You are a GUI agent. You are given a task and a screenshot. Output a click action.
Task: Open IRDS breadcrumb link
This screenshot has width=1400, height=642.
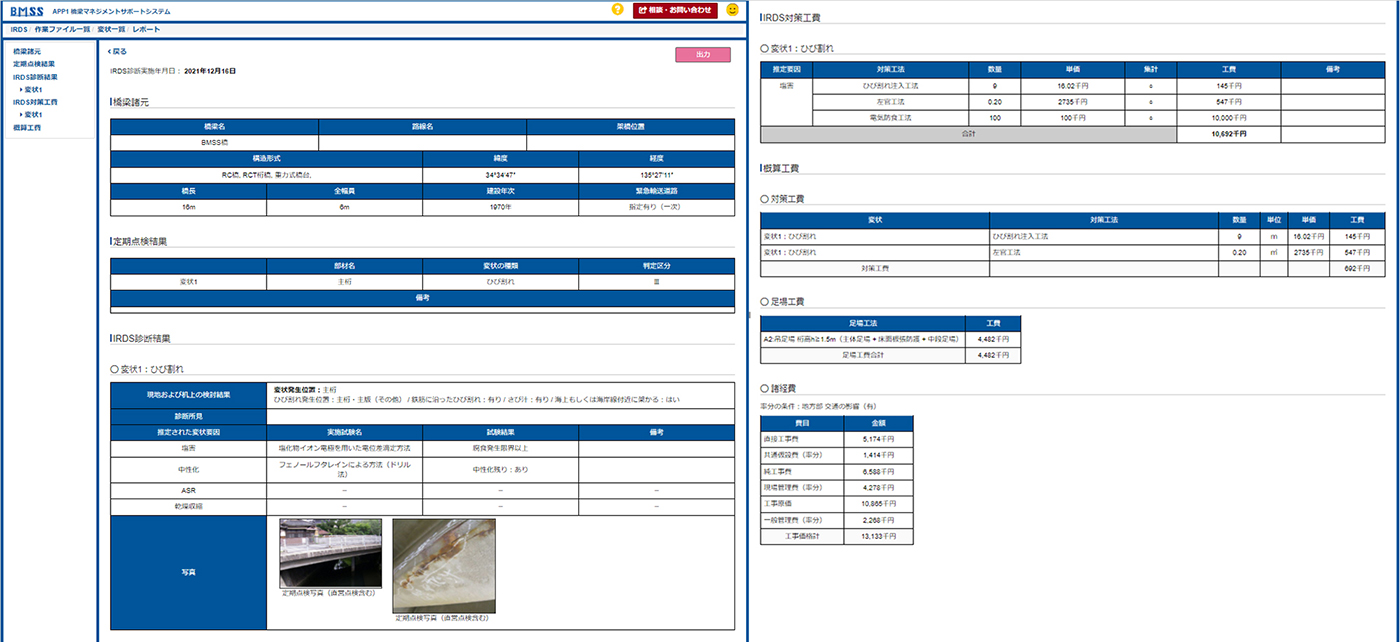17,30
